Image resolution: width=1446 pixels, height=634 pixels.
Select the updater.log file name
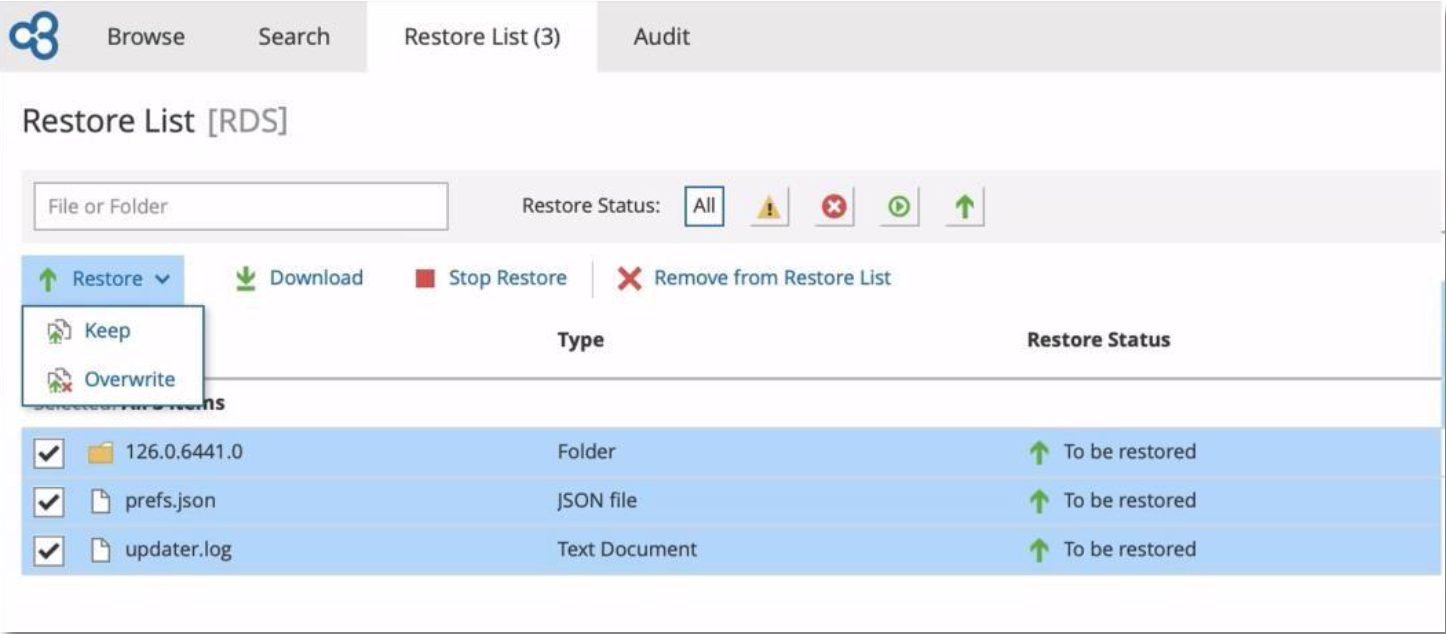[x=178, y=550]
